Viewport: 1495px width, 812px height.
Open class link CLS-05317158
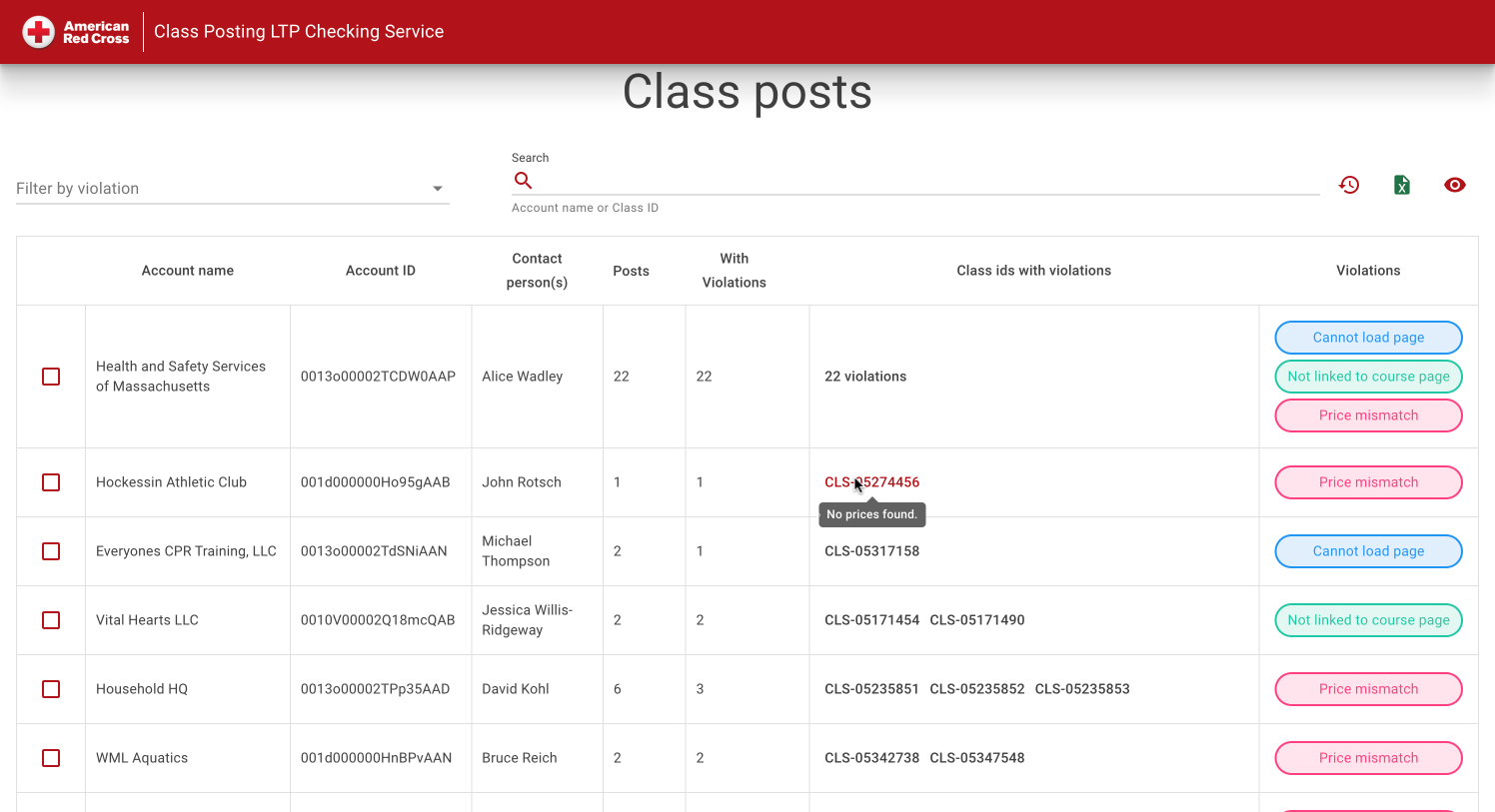coord(871,551)
